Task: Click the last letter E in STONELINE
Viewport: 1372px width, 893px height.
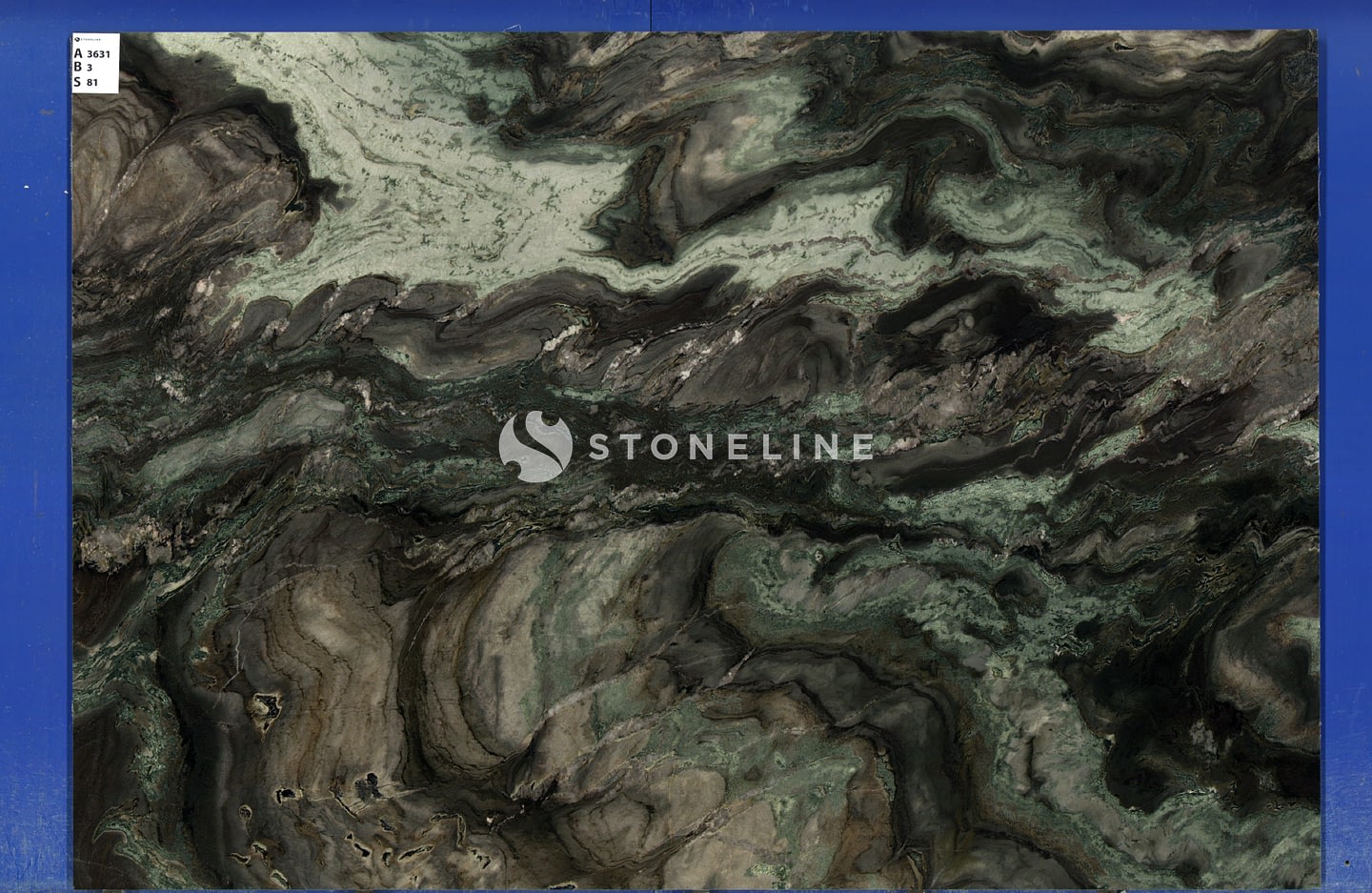Action: (860, 446)
